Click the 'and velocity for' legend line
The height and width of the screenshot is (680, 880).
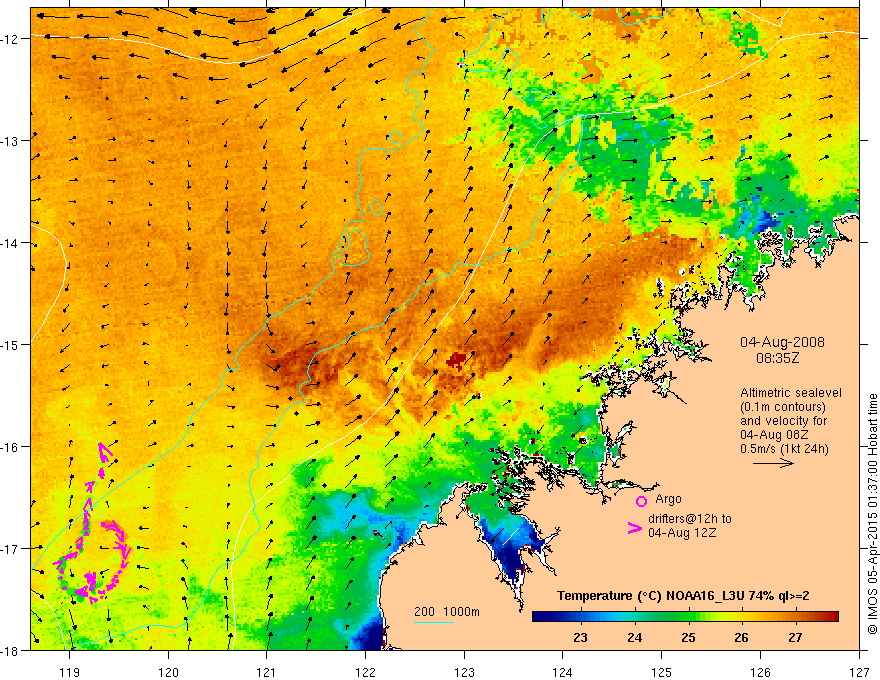(783, 421)
